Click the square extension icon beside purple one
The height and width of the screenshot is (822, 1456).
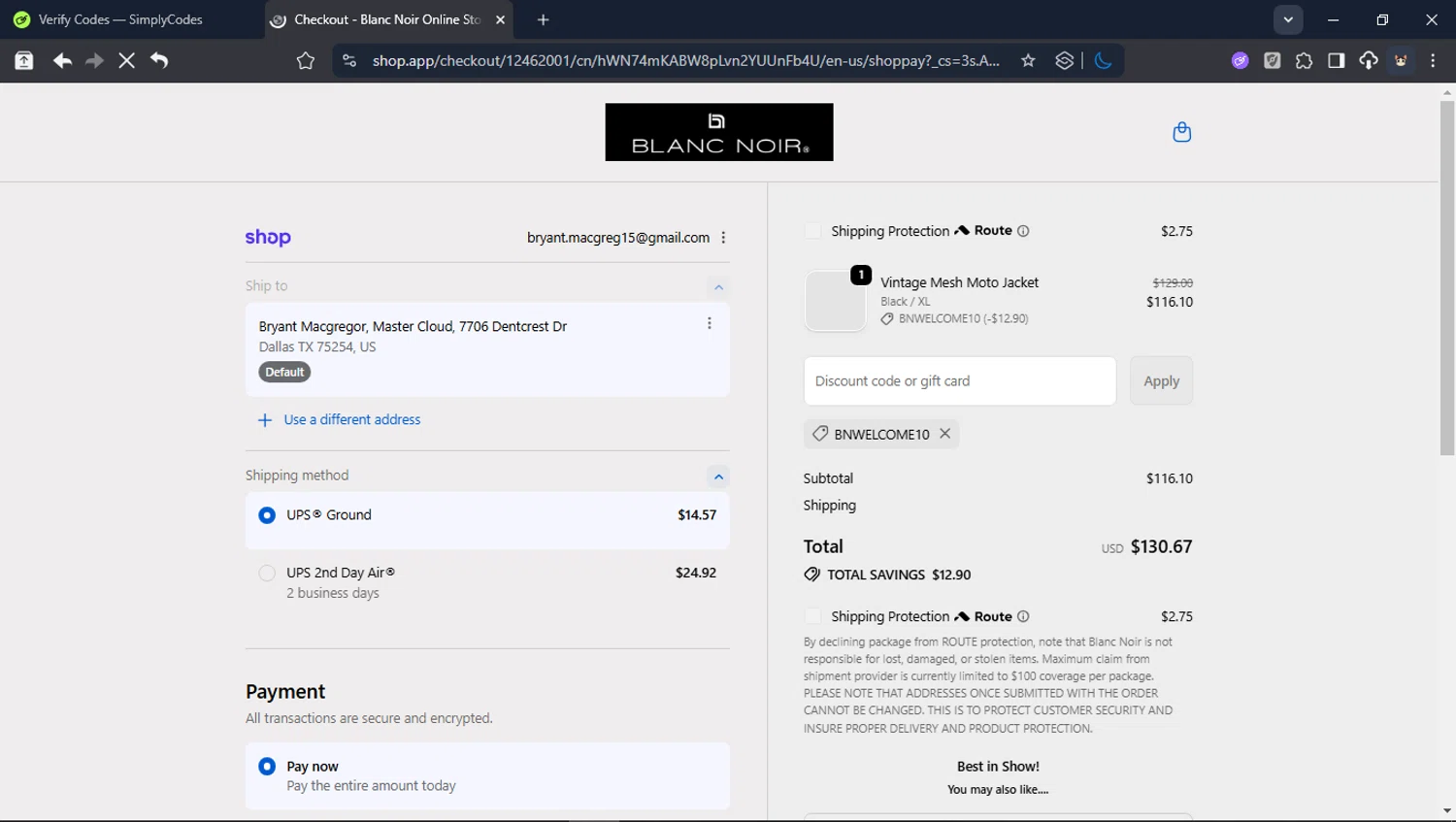point(1273,60)
